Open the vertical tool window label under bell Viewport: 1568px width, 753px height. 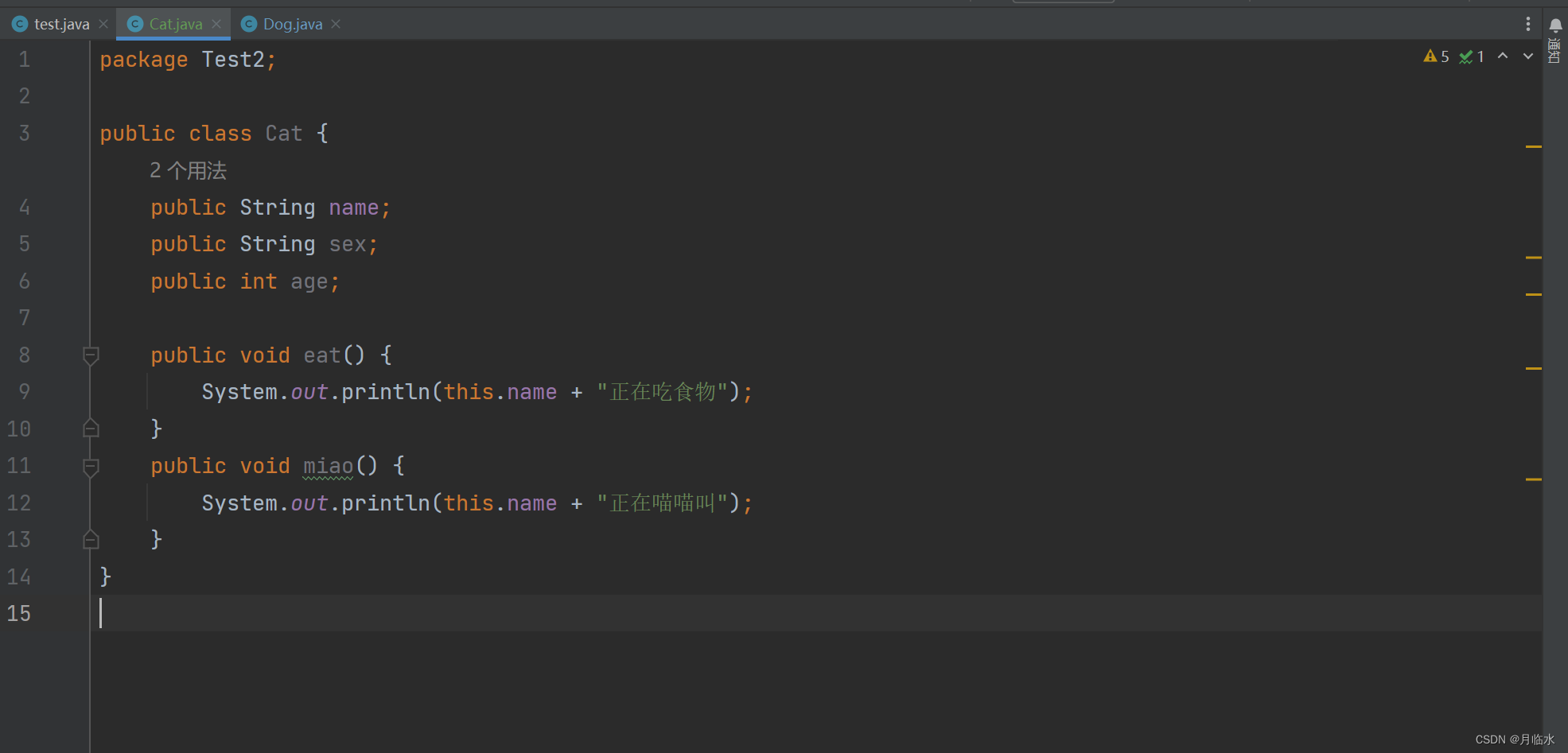(1555, 51)
